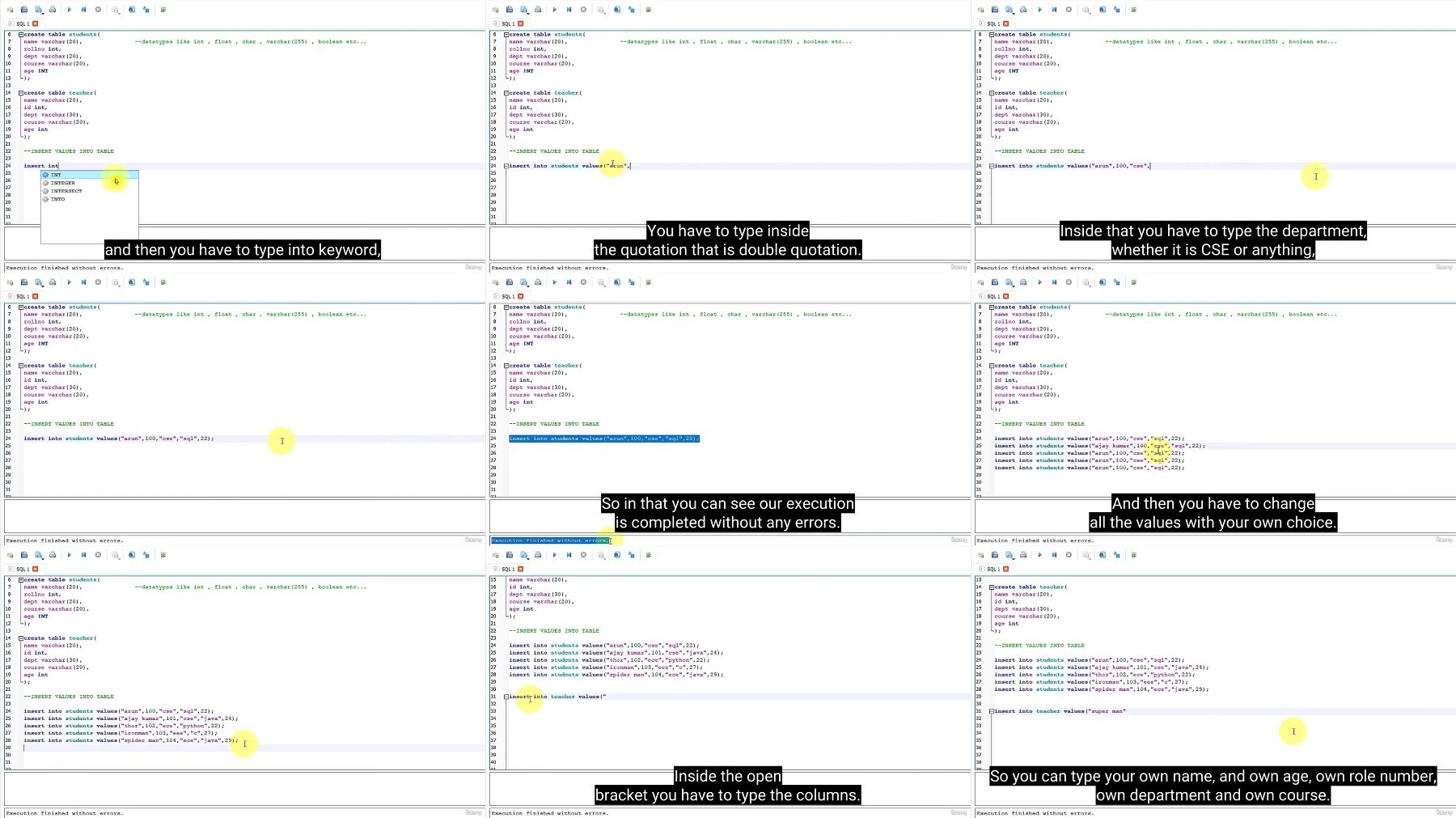This screenshot has width=1456, height=818.
Task: Close SQL 1 tab in the 'type into keyword' frame
Action: tap(36, 23)
